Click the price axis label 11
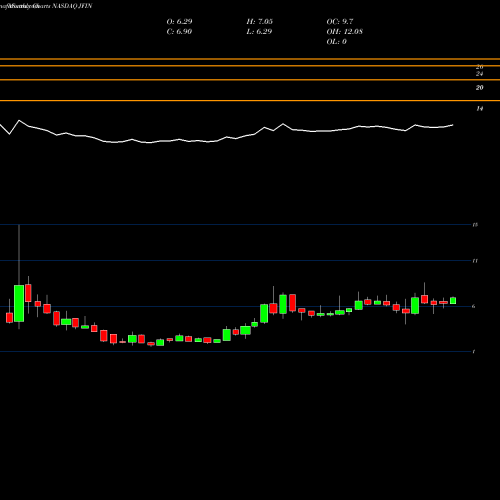 (475, 261)
